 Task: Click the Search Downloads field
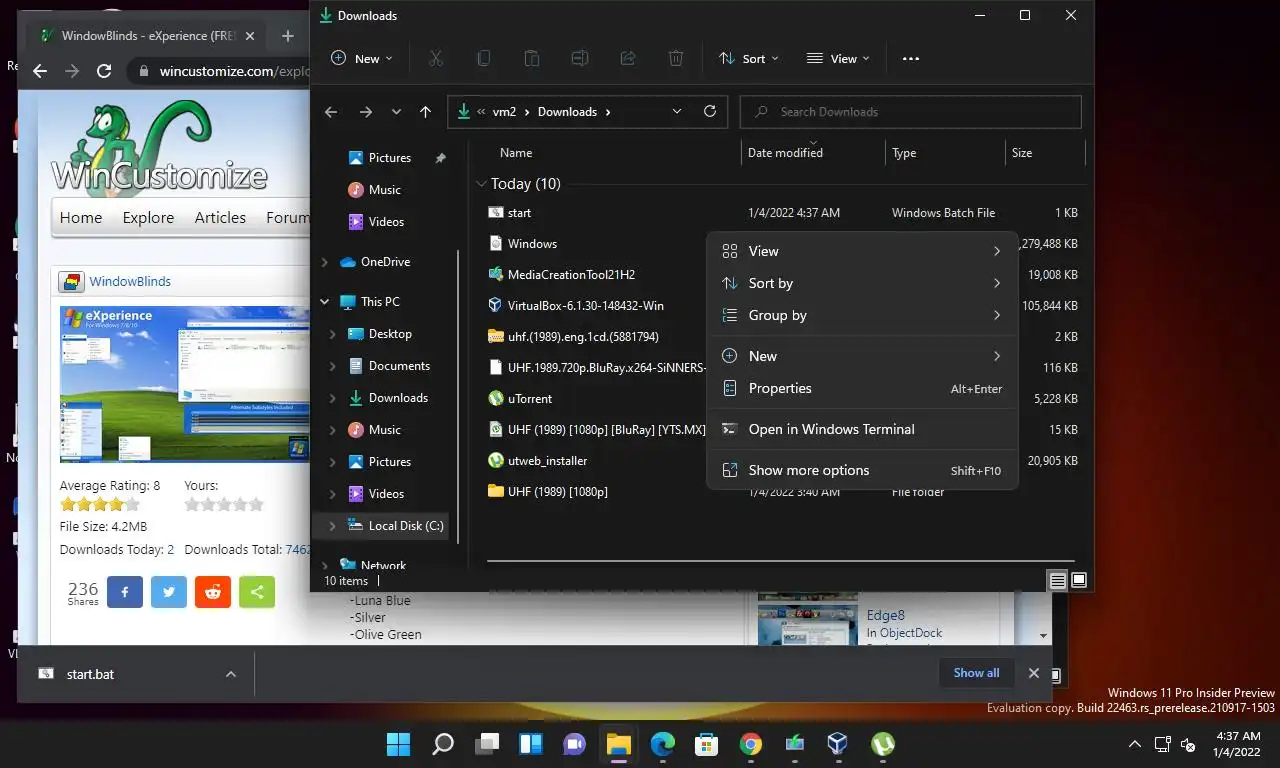pyautogui.click(x=910, y=112)
